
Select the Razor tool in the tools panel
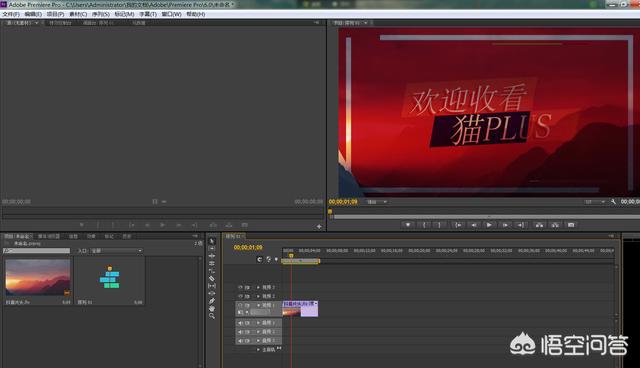[x=212, y=278]
